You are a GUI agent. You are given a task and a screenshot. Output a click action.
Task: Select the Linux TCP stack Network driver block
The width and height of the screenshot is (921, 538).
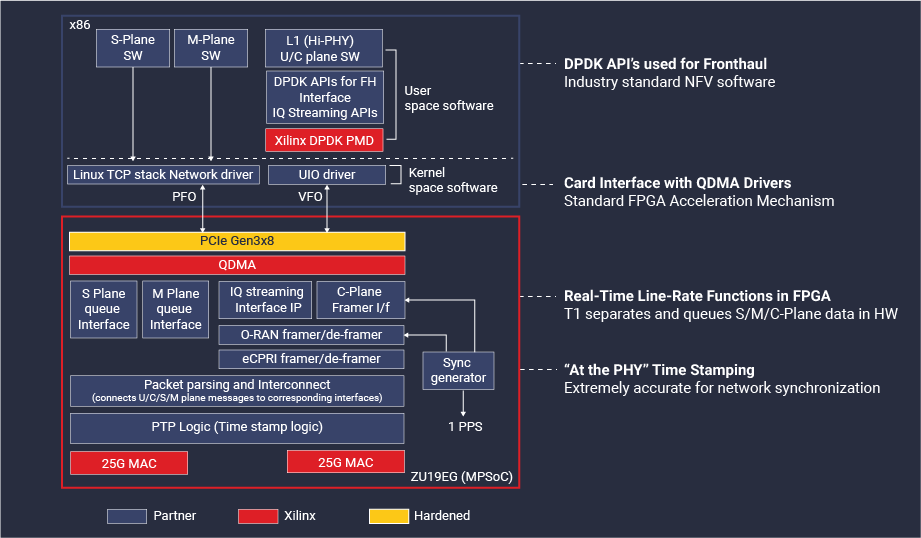[x=163, y=175]
